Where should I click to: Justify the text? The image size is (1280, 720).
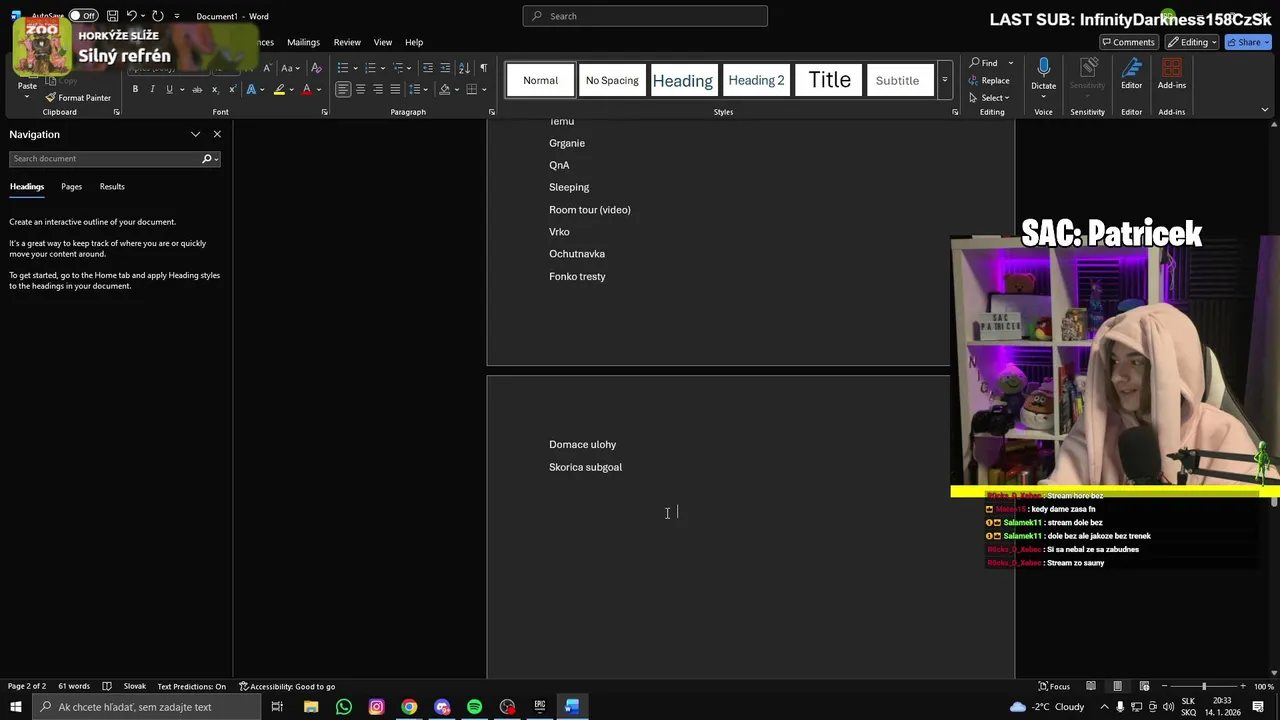[395, 89]
